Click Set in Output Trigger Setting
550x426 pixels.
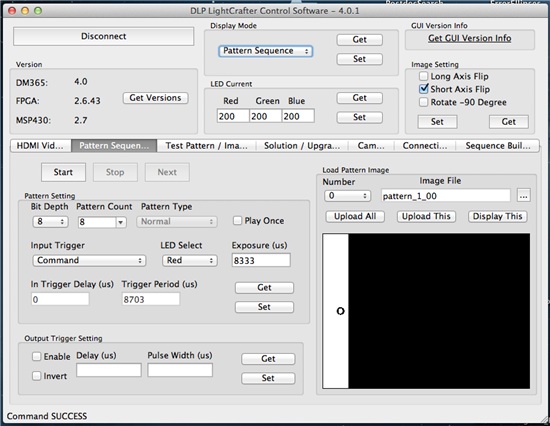tap(268, 378)
